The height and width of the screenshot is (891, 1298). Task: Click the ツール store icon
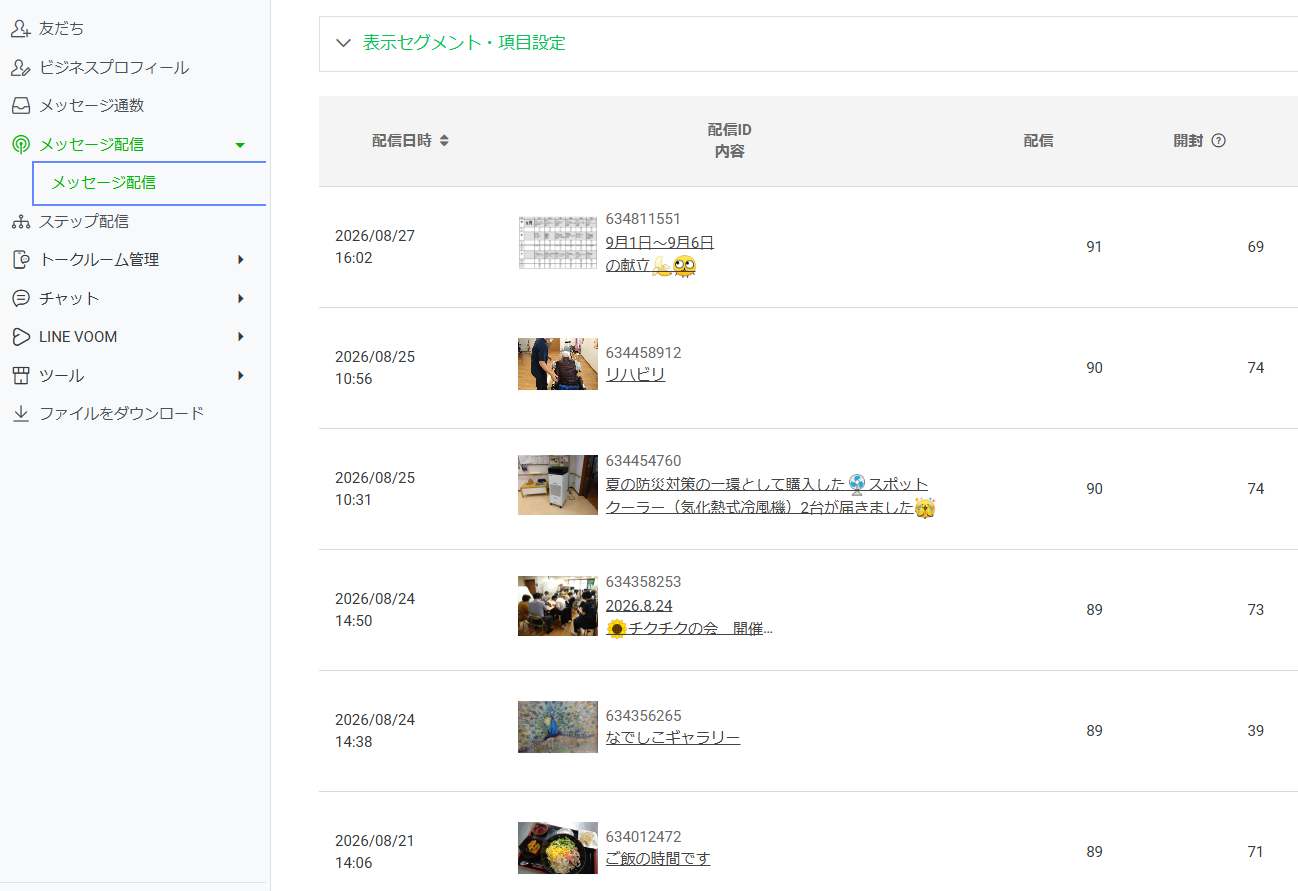tap(20, 376)
